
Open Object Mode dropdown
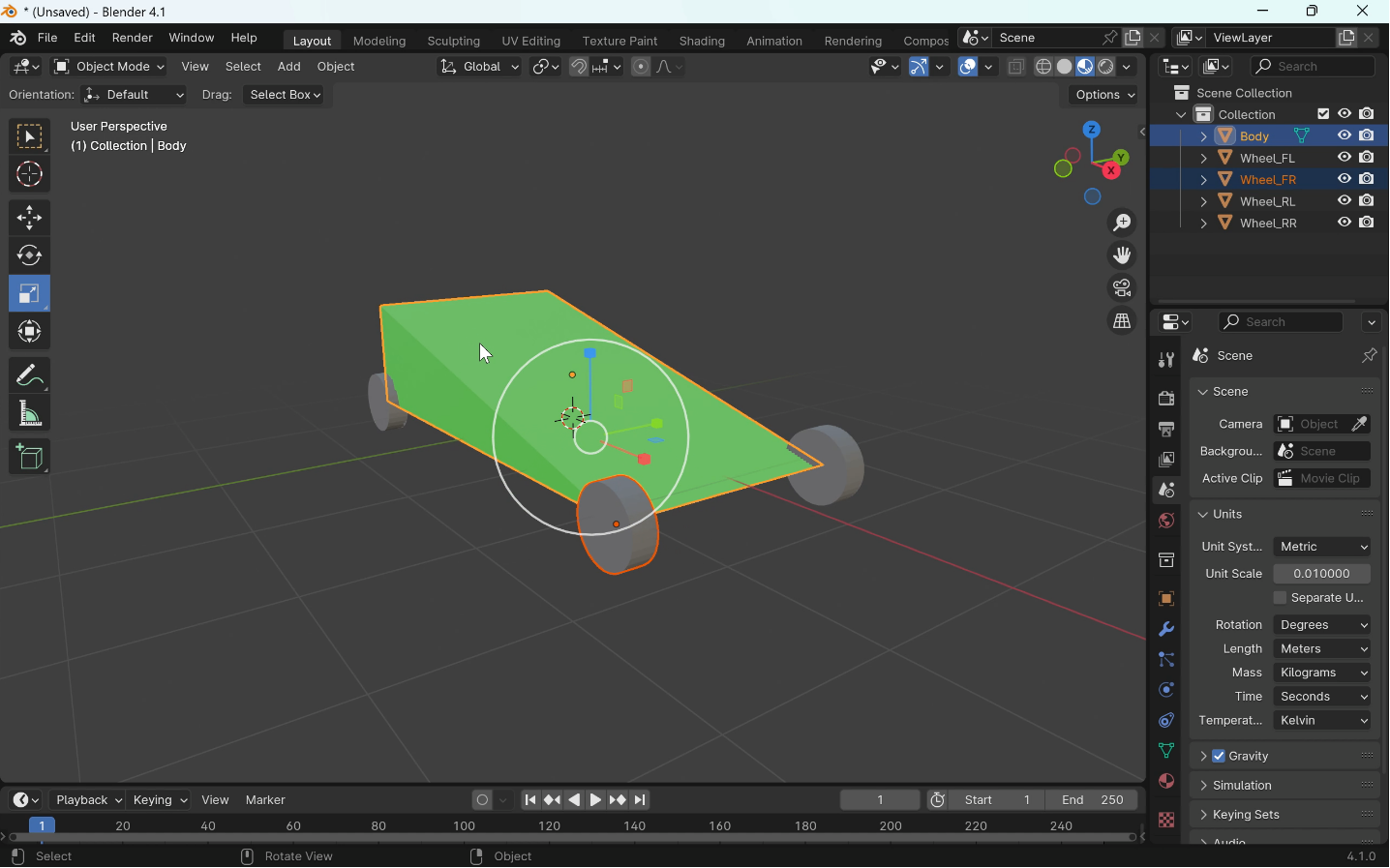(x=109, y=67)
